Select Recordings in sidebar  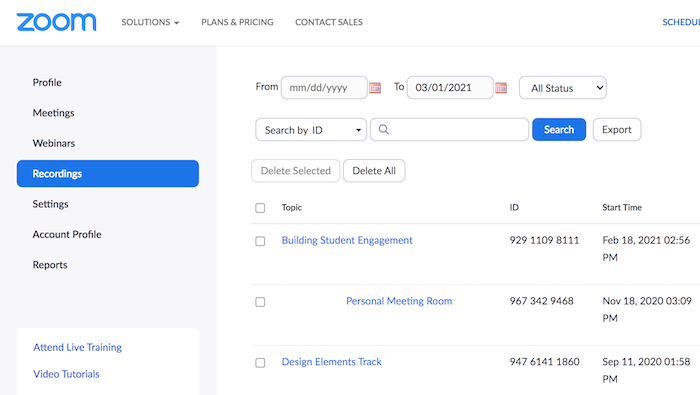[x=108, y=174]
